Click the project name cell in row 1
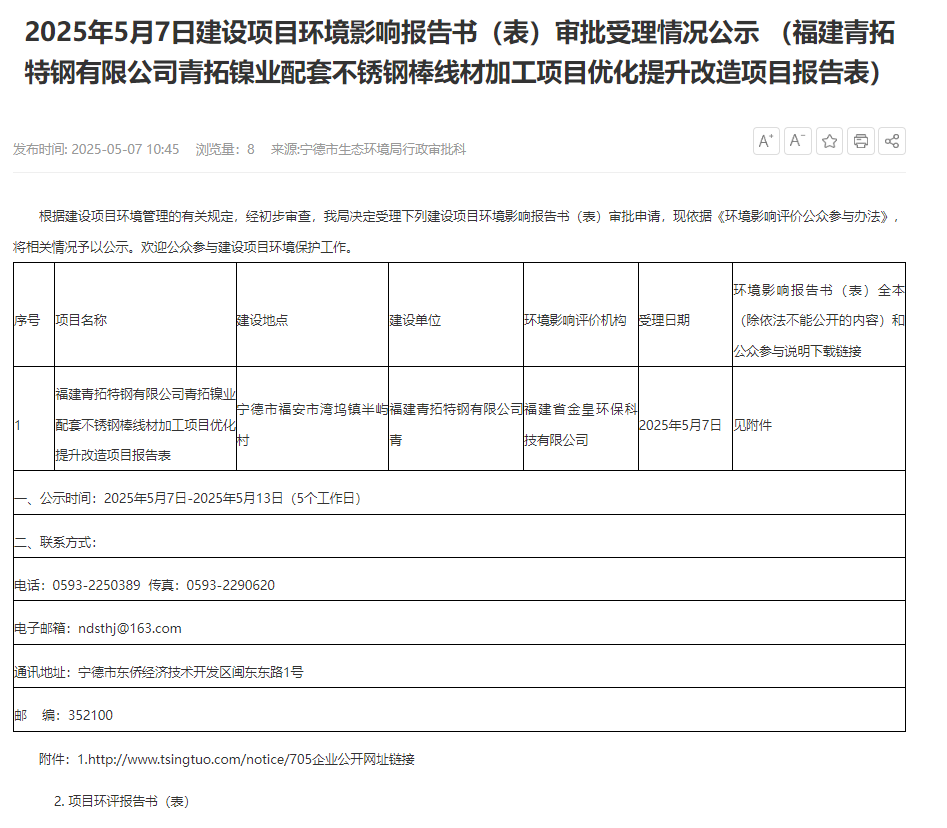Image resolution: width=947 pixels, height=828 pixels. pos(145,425)
